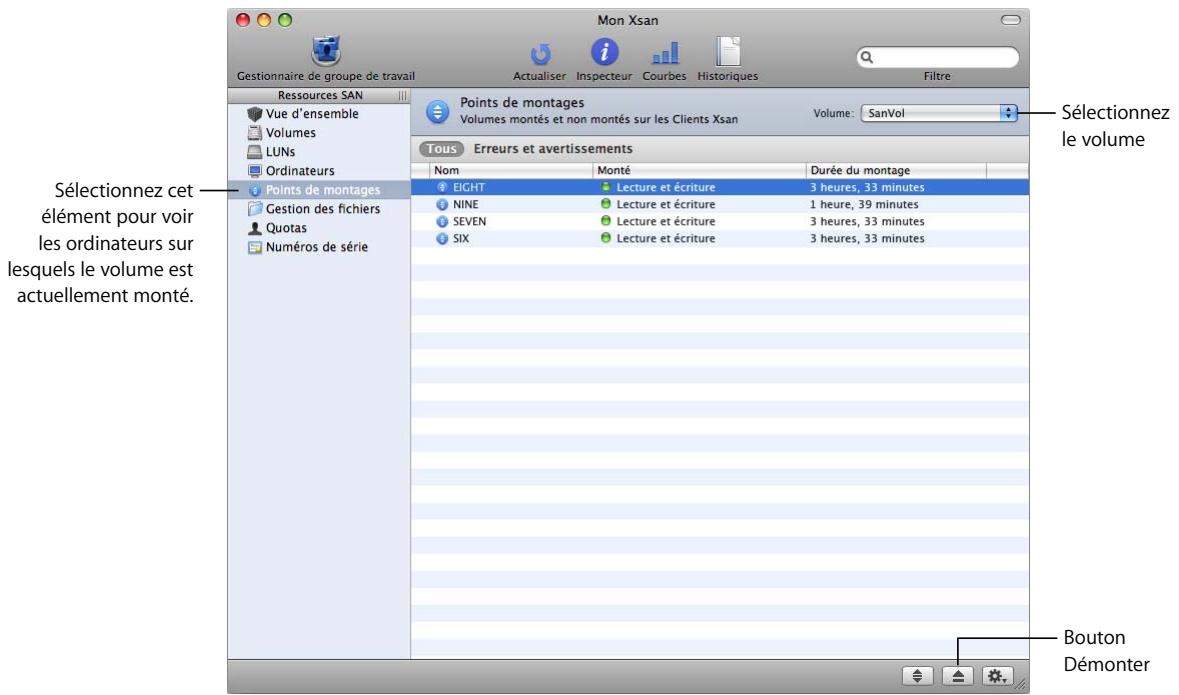This screenshot has width=1179, height=695.
Task: Click the Ressources SAN header resize grip
Action: [x=402, y=96]
